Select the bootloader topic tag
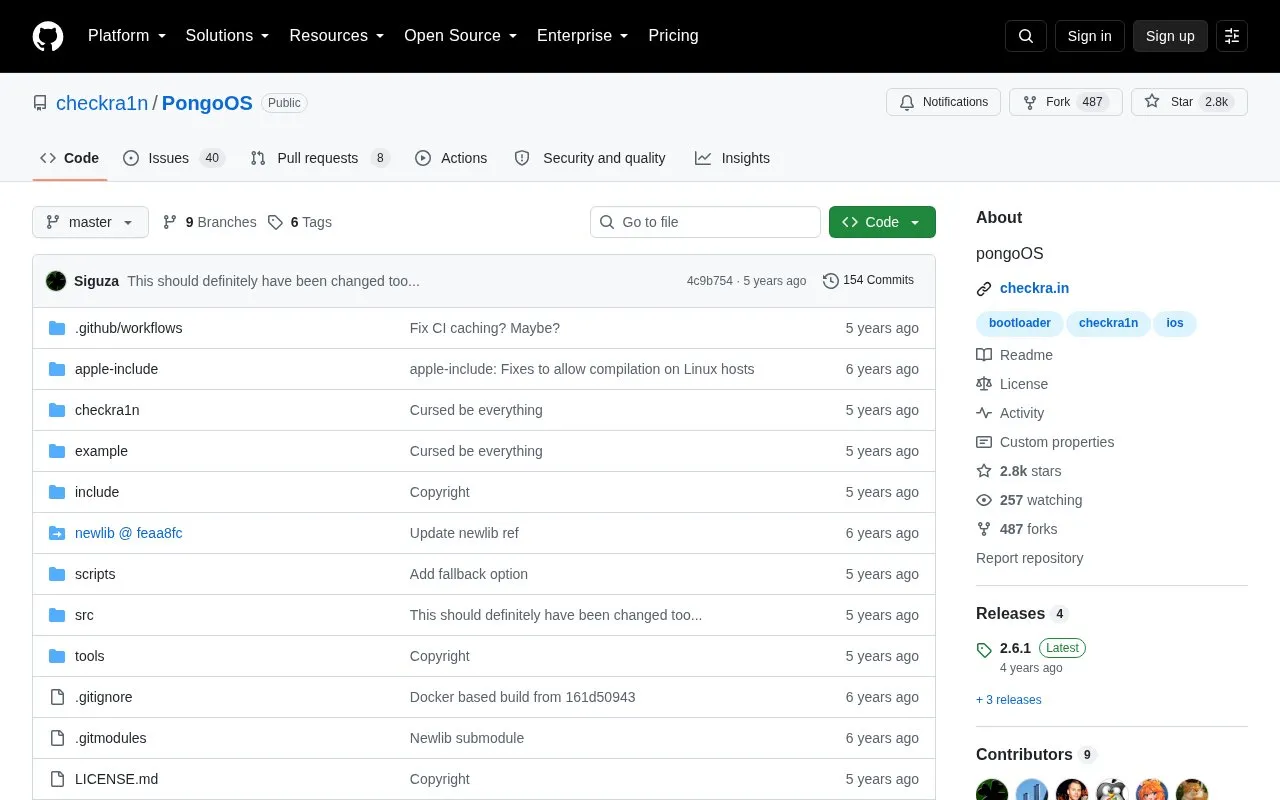This screenshot has width=1280, height=800. click(1020, 323)
